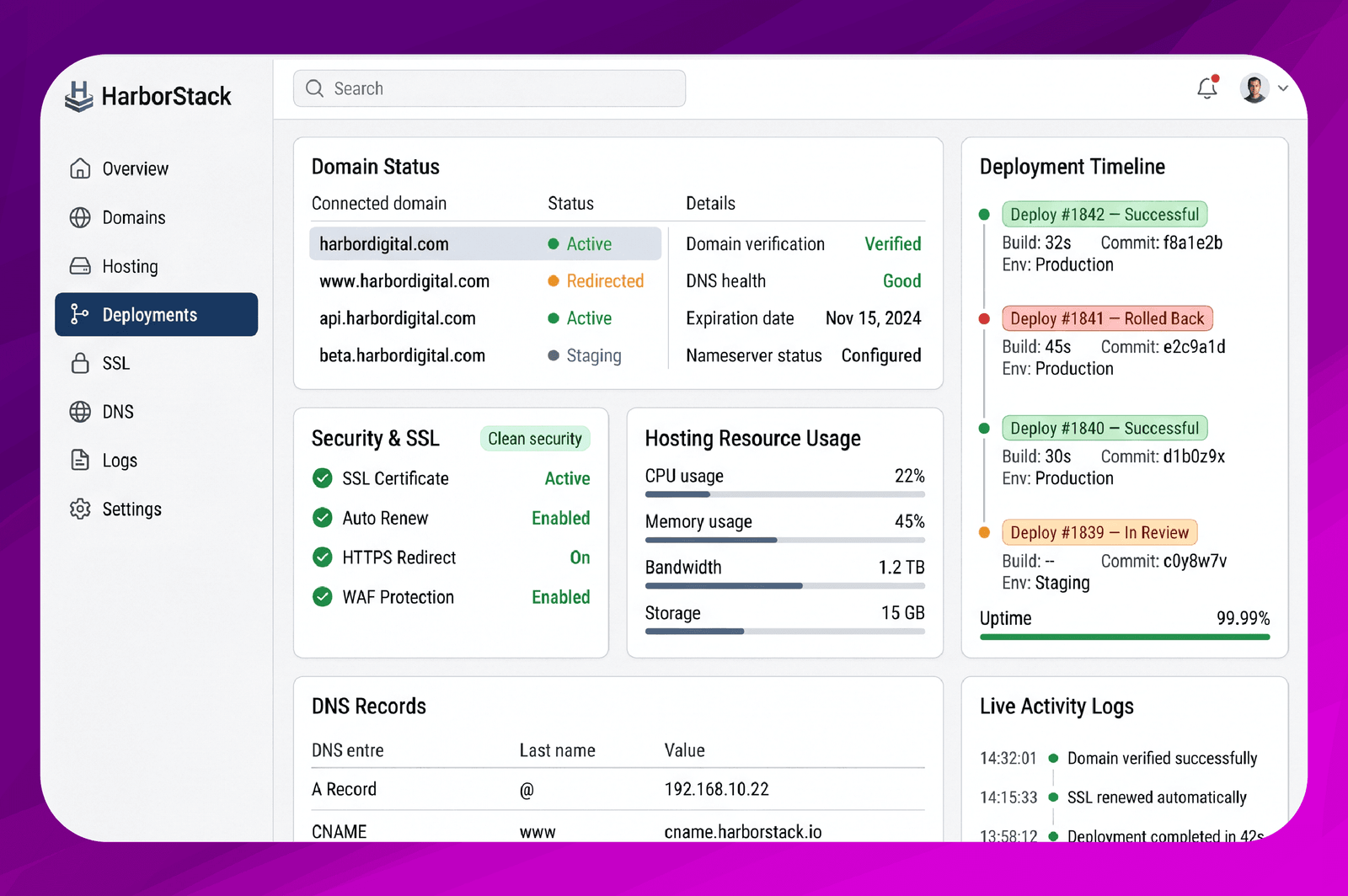Image resolution: width=1348 pixels, height=896 pixels.
Task: Select the harbordigital.com domain row
Action: coord(485,243)
